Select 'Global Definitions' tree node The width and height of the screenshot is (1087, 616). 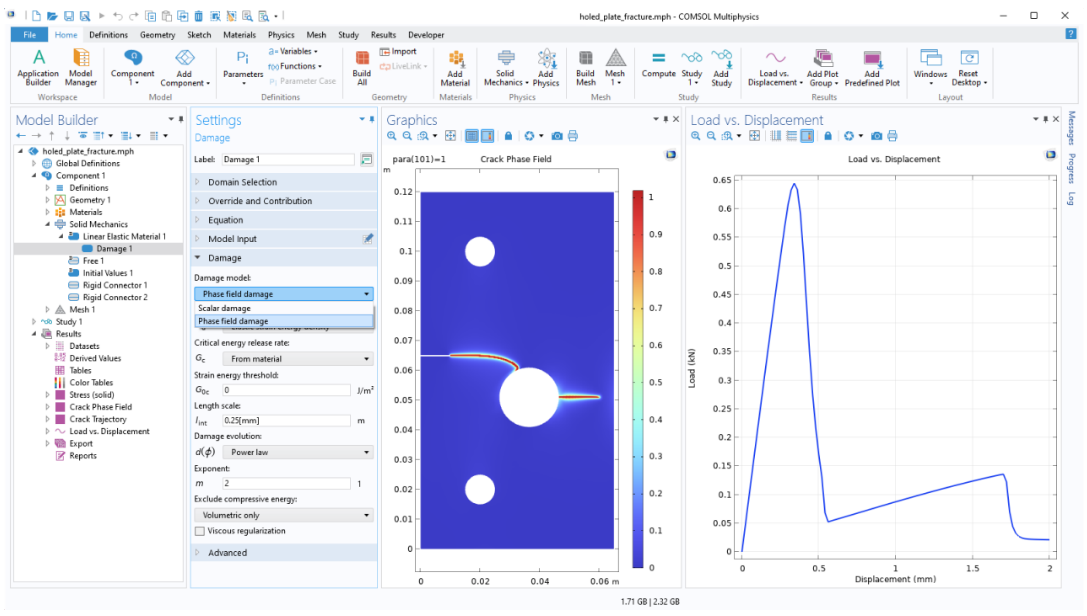point(87,164)
